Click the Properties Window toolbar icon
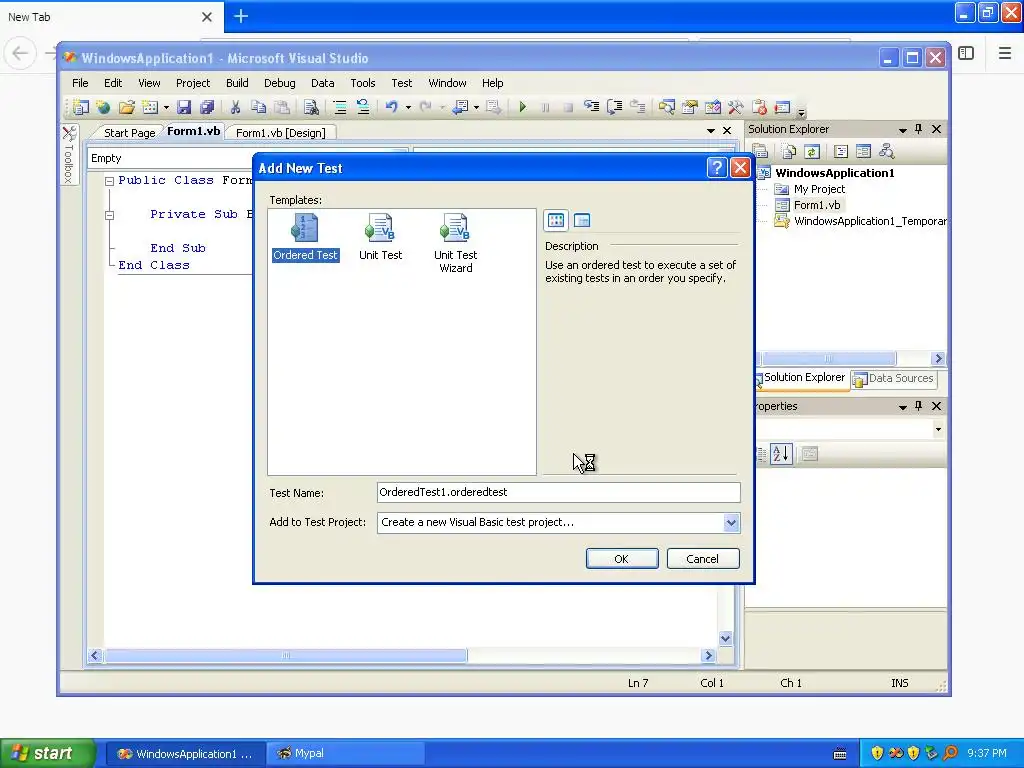This screenshot has height=768, width=1024. (690, 107)
